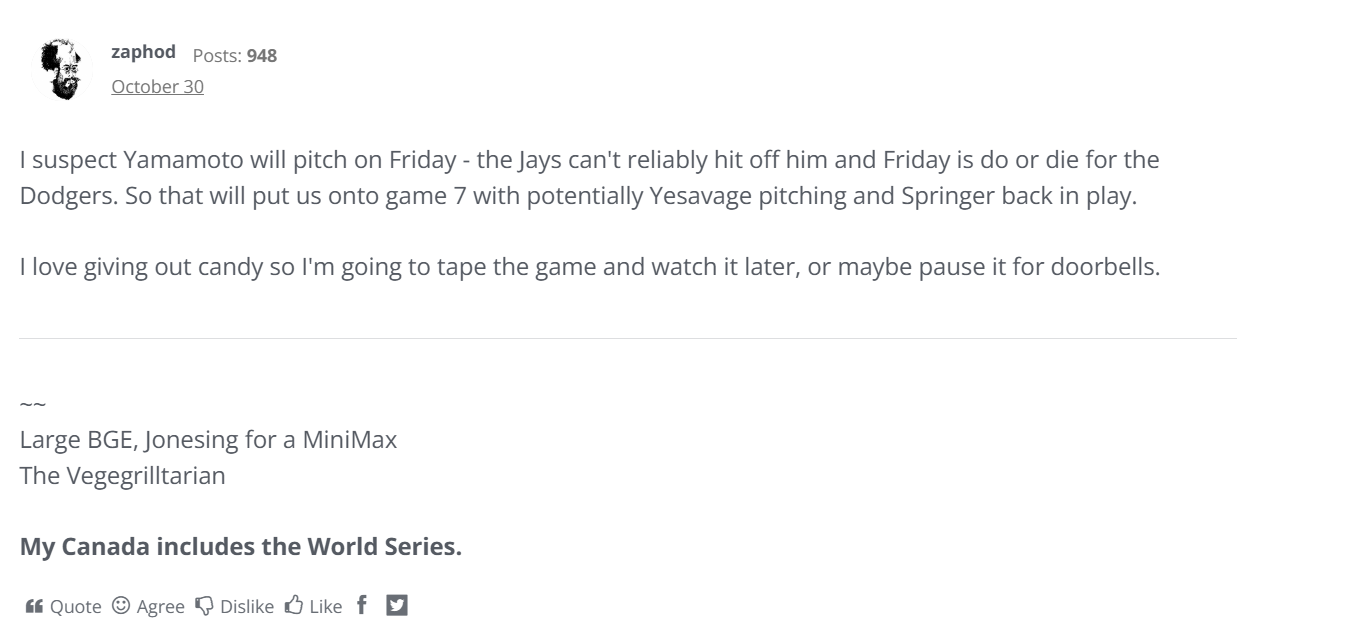Click the Posts: label next to username

tap(217, 57)
